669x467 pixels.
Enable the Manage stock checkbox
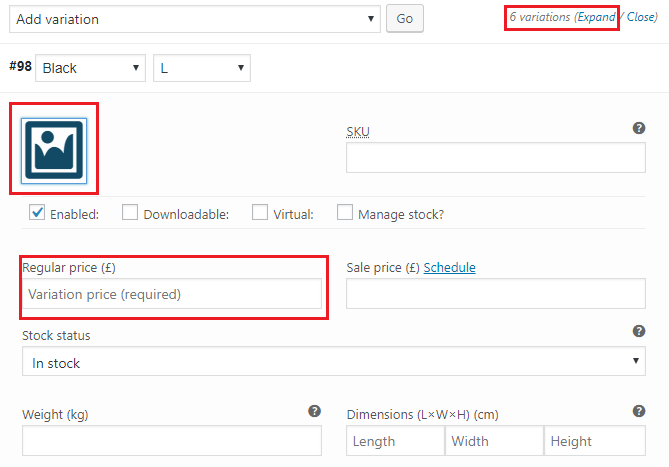[x=345, y=212]
